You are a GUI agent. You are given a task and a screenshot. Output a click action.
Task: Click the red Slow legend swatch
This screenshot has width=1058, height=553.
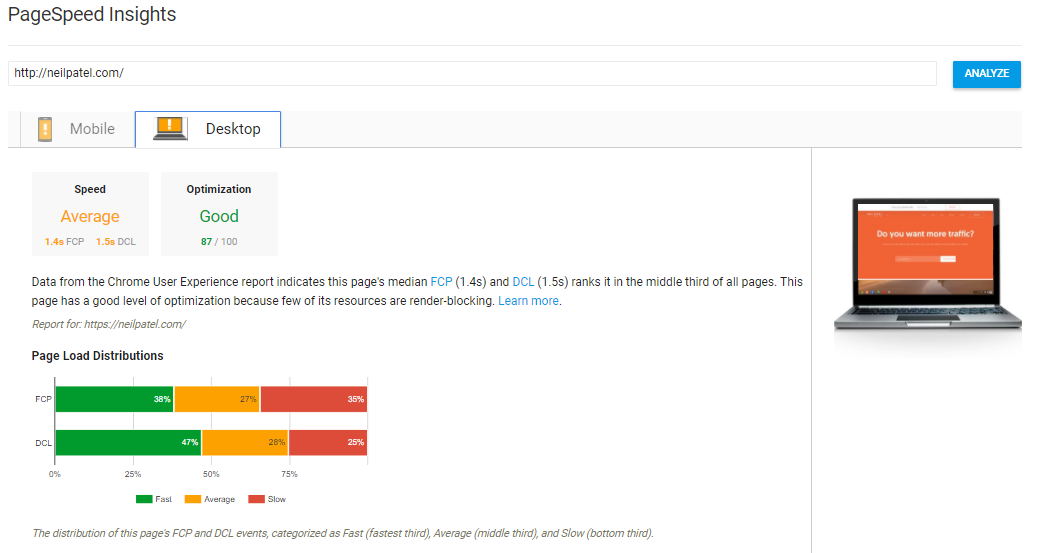tap(256, 499)
